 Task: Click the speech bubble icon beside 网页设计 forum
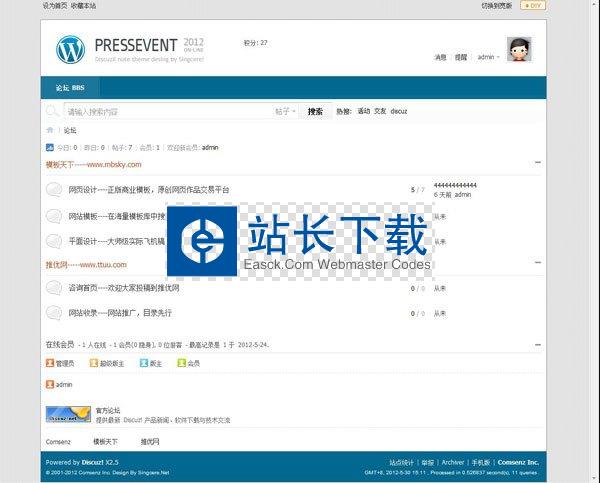[x=55, y=189]
